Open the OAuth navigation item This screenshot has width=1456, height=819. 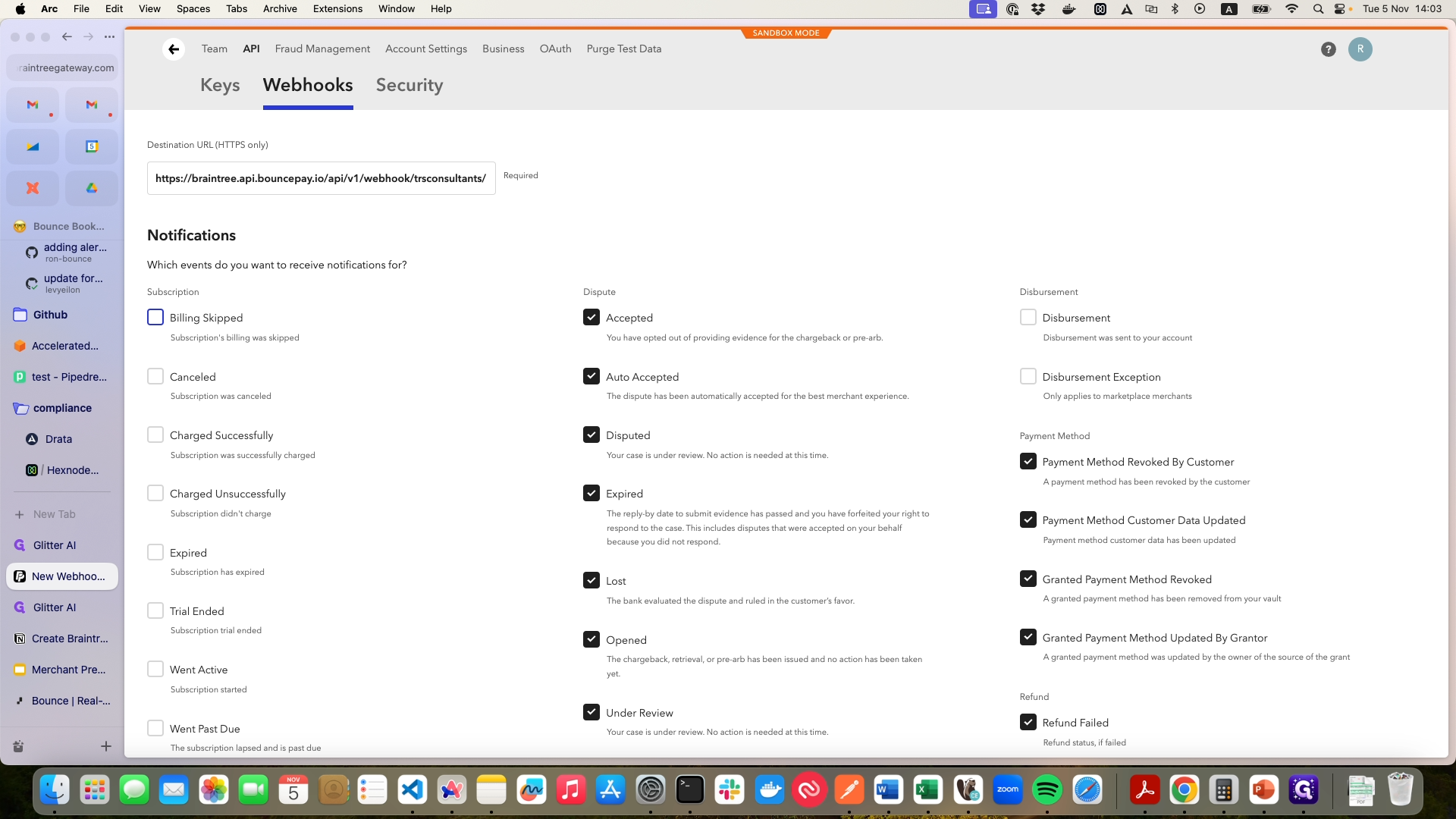555,49
